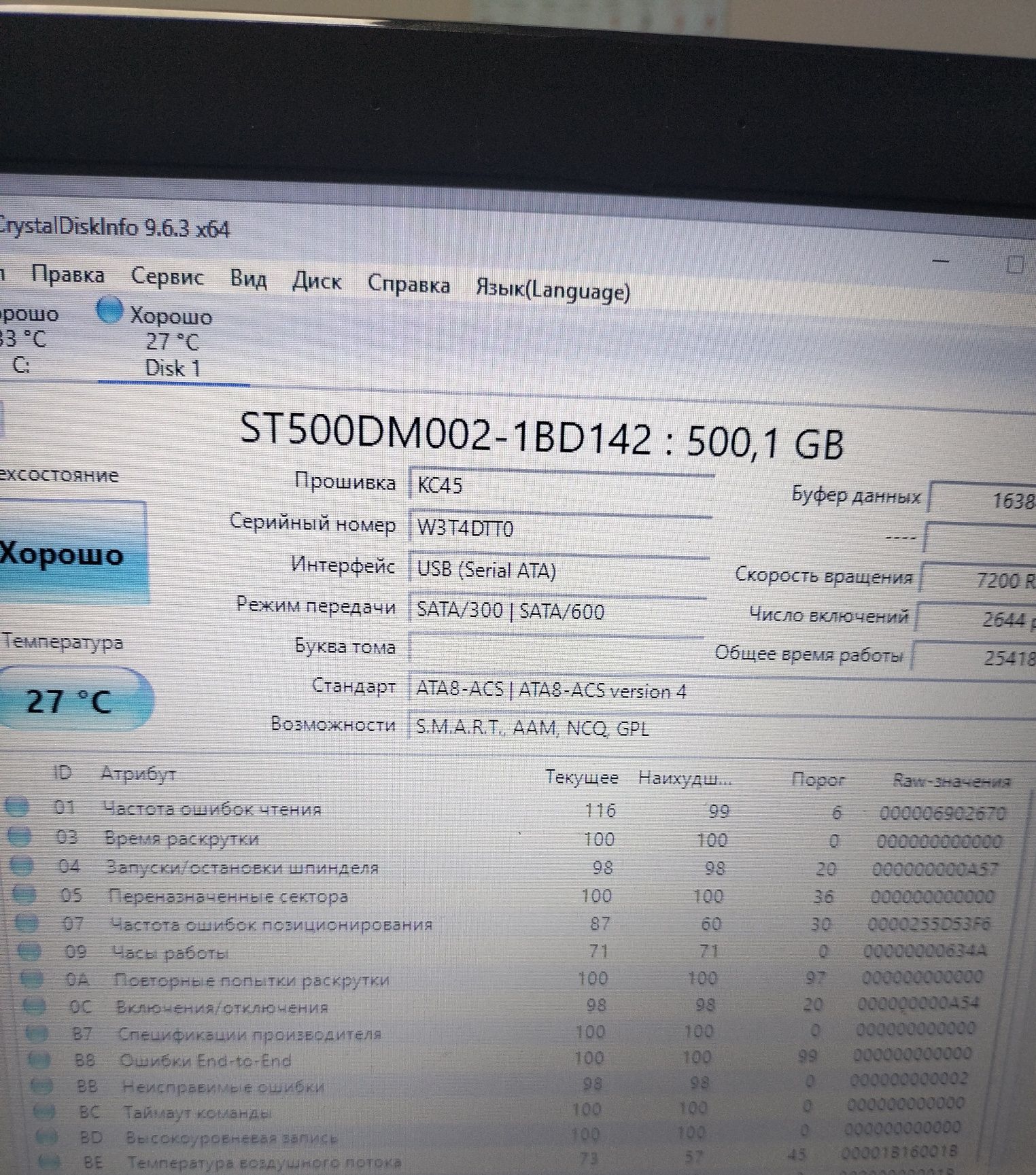
Task: Click the Буфер данных value field
Action: tap(983, 499)
